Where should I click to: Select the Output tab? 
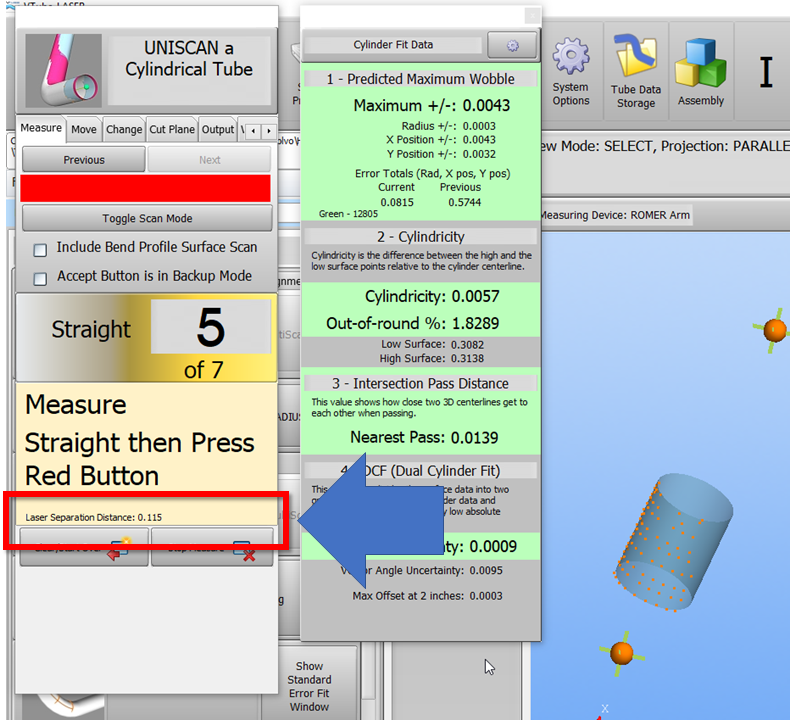point(217,129)
